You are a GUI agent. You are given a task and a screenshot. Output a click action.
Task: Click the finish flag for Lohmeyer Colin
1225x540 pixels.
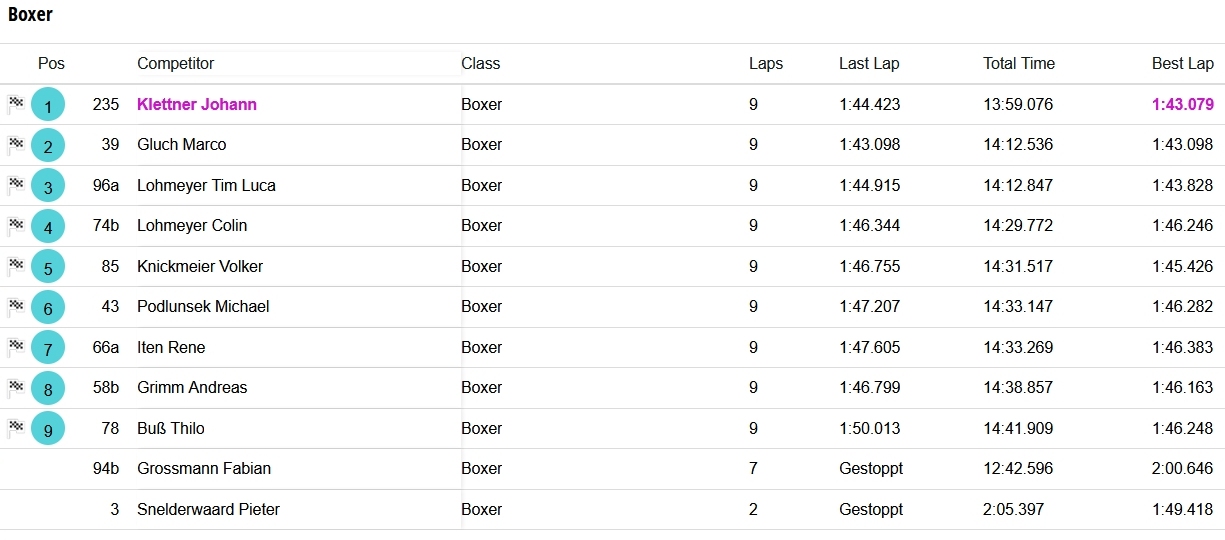click(15, 225)
